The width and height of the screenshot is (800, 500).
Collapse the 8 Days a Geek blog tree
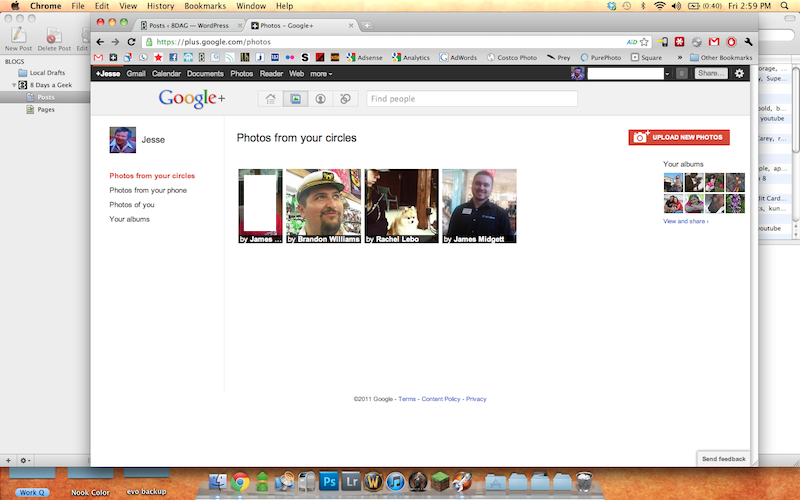(14, 85)
